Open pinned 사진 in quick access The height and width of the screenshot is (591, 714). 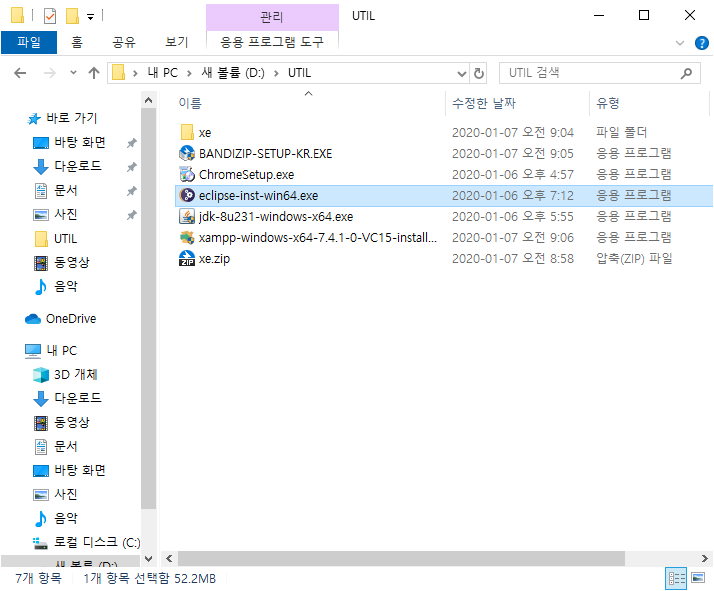point(56,214)
